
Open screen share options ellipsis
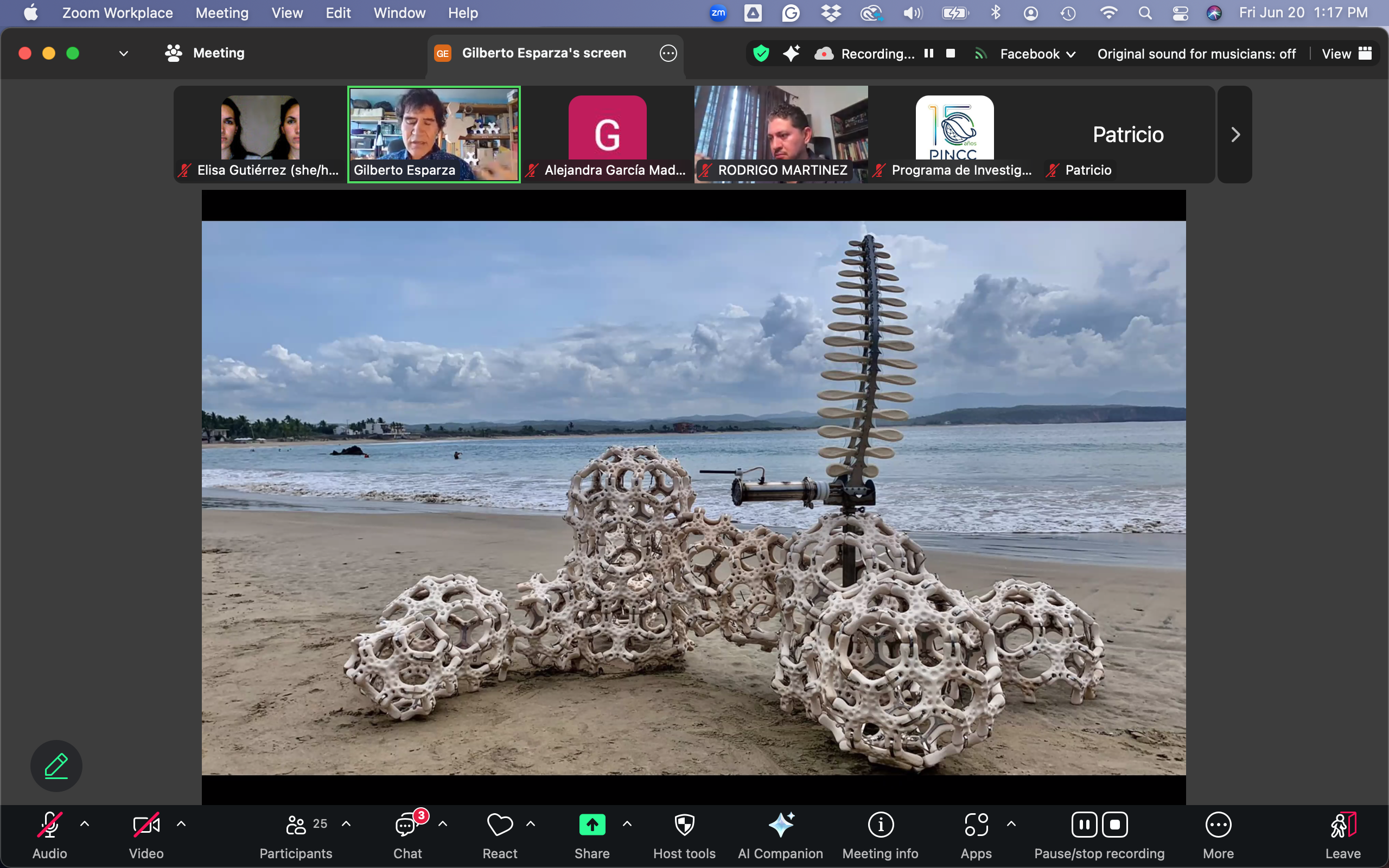pyautogui.click(x=668, y=53)
